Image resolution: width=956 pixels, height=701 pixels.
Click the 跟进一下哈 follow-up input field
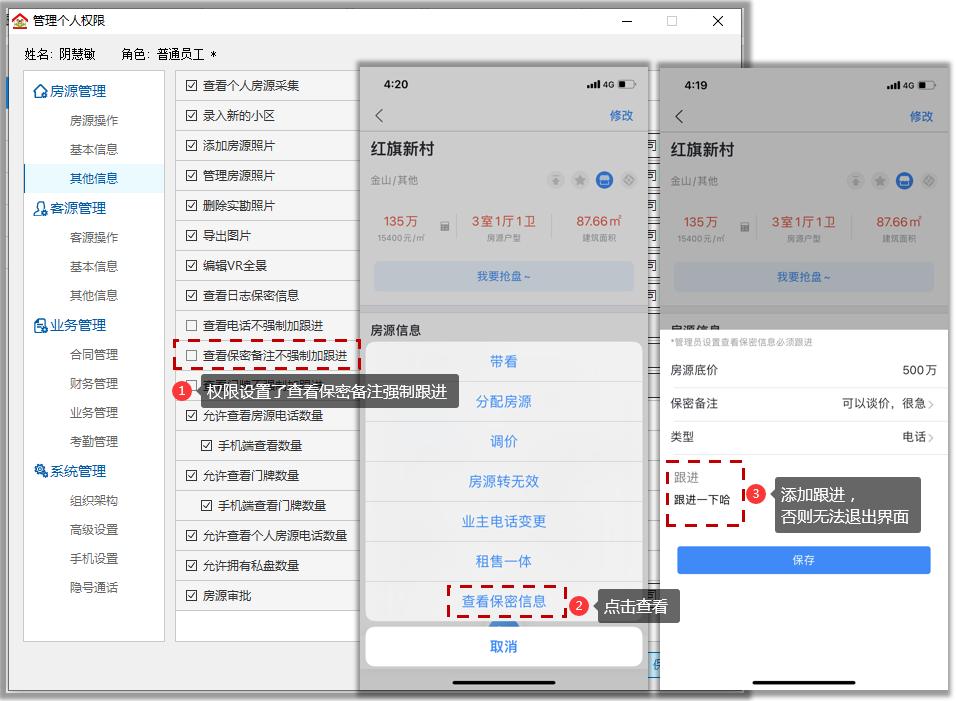(702, 497)
